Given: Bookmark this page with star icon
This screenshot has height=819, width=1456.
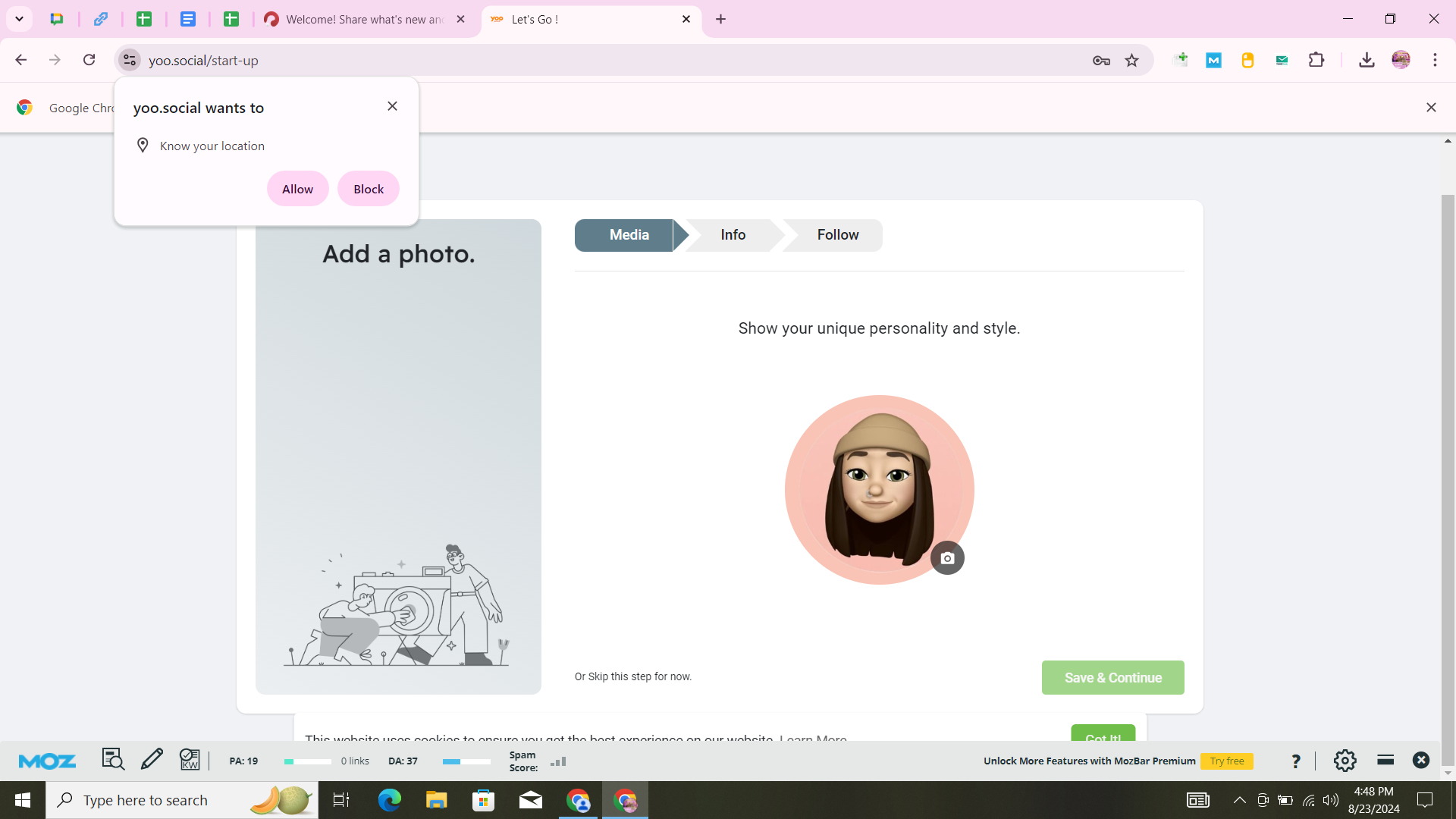Looking at the screenshot, I should pyautogui.click(x=1131, y=61).
